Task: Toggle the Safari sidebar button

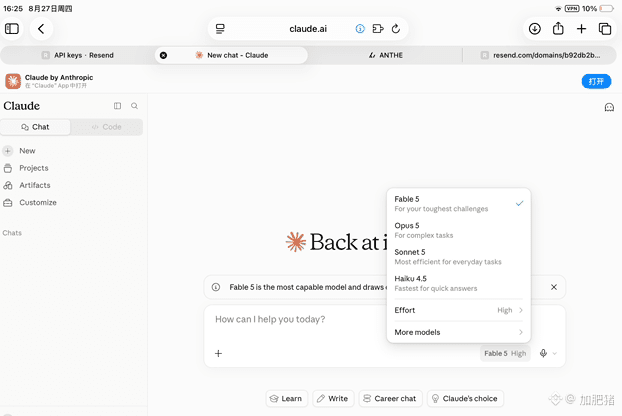Action: (12, 29)
